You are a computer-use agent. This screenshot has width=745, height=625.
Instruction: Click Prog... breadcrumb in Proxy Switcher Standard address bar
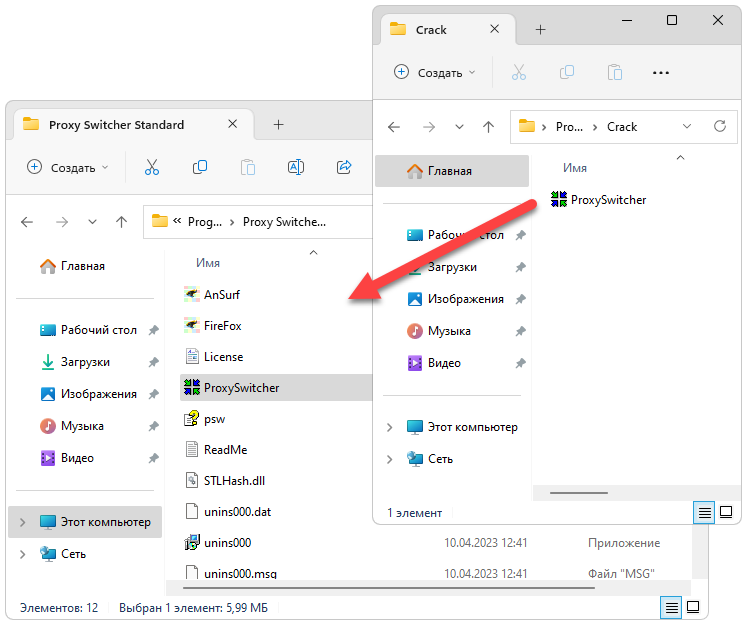(205, 222)
